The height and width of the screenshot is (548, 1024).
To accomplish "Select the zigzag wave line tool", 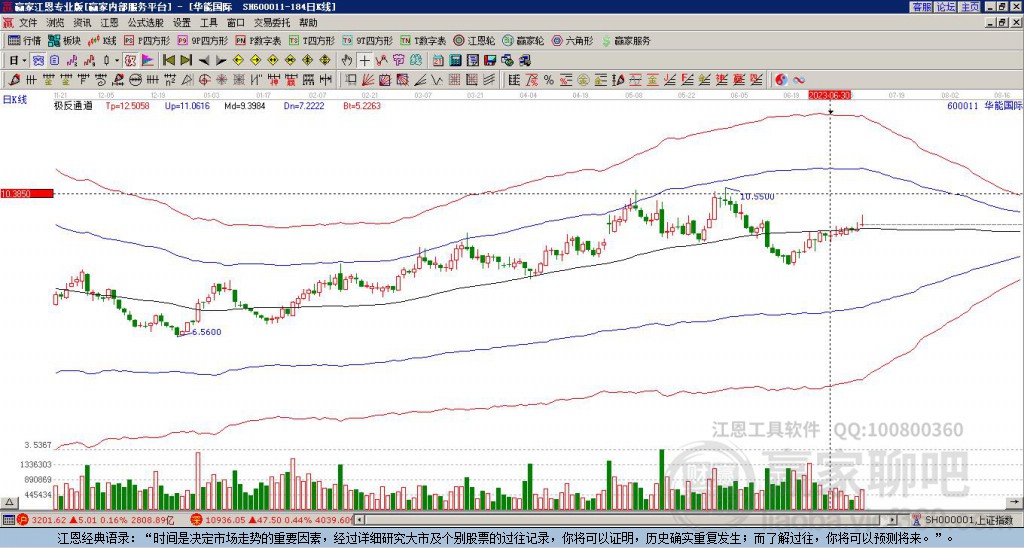I will tap(437, 80).
